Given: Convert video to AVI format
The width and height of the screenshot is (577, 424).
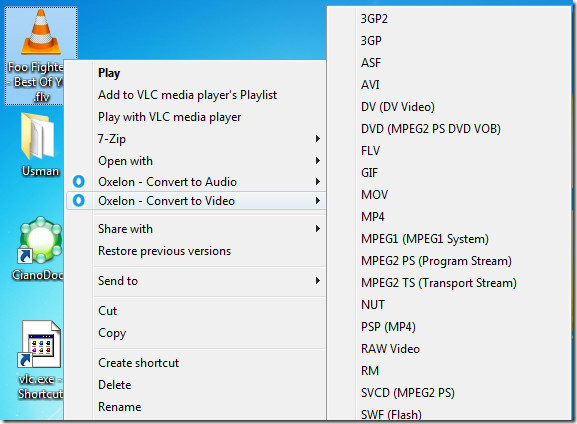Looking at the screenshot, I should pos(370,85).
